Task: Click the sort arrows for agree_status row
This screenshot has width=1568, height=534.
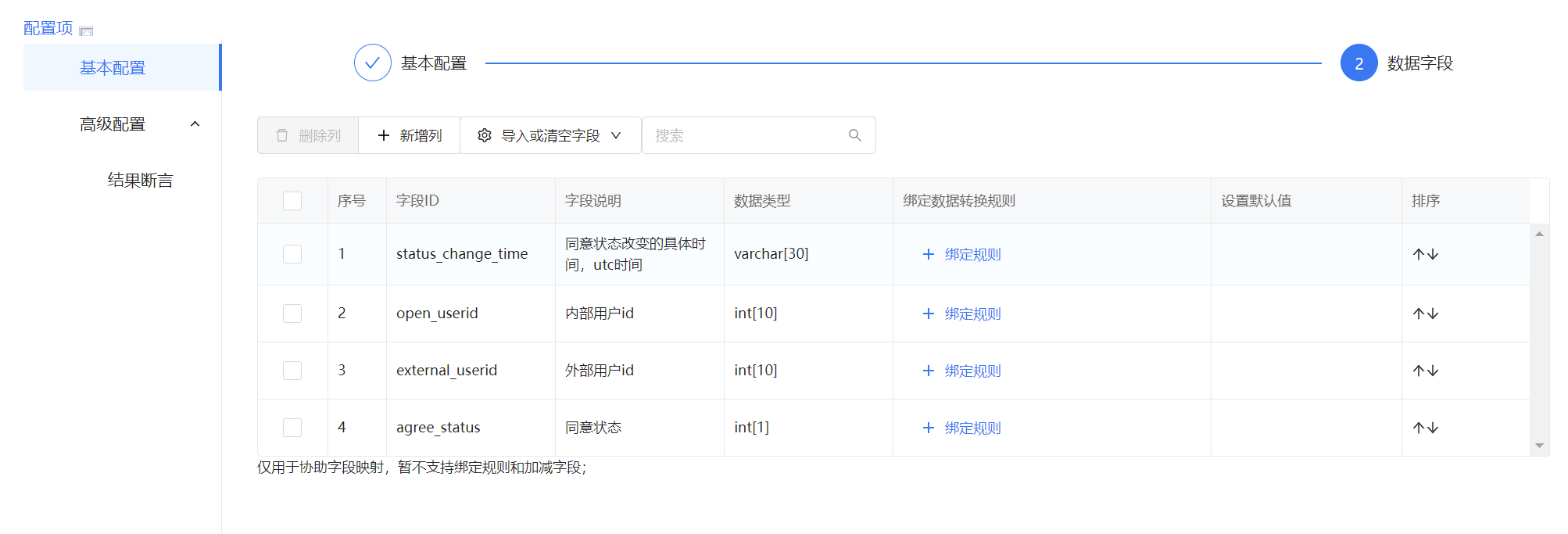Action: point(1425,428)
